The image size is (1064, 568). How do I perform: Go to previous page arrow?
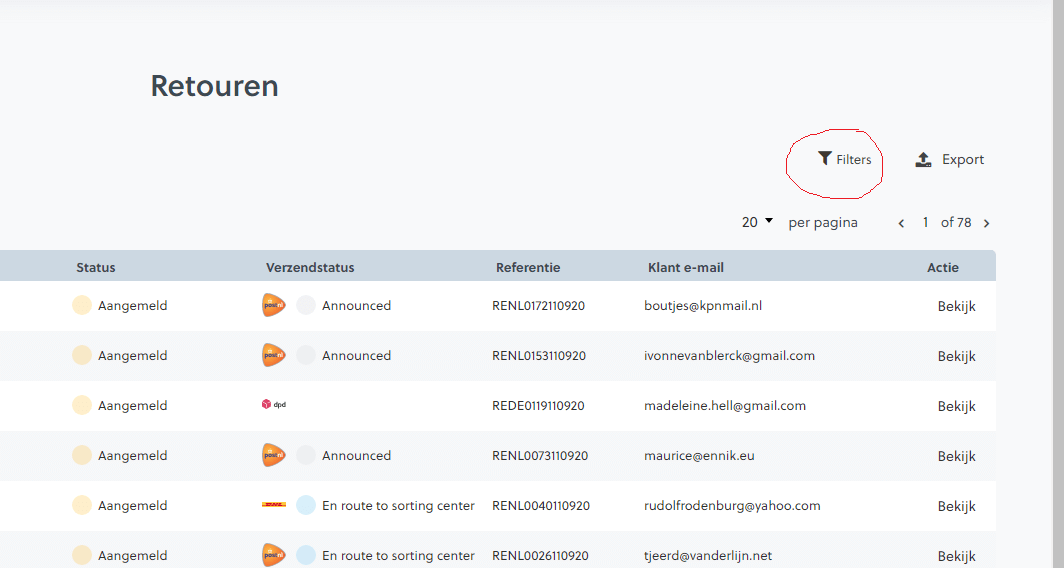[x=901, y=223]
